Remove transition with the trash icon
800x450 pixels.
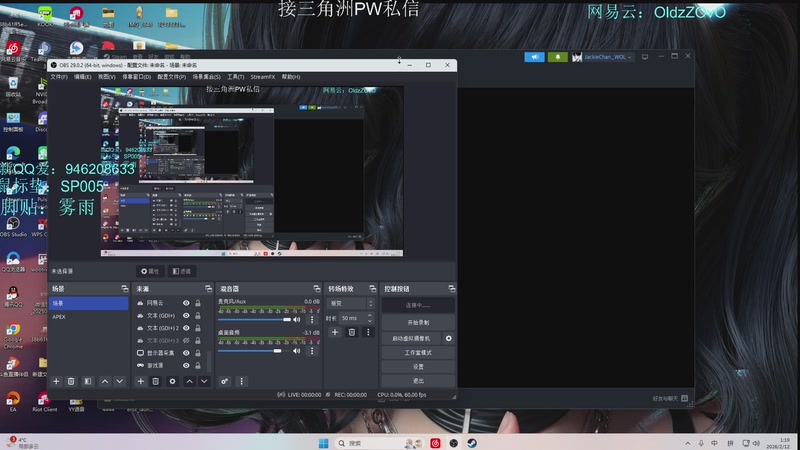(352, 332)
